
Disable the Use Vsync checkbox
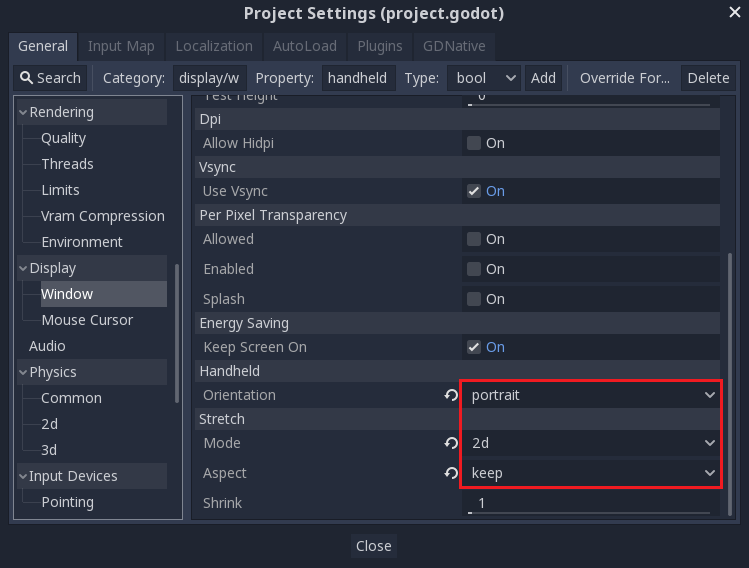point(474,191)
